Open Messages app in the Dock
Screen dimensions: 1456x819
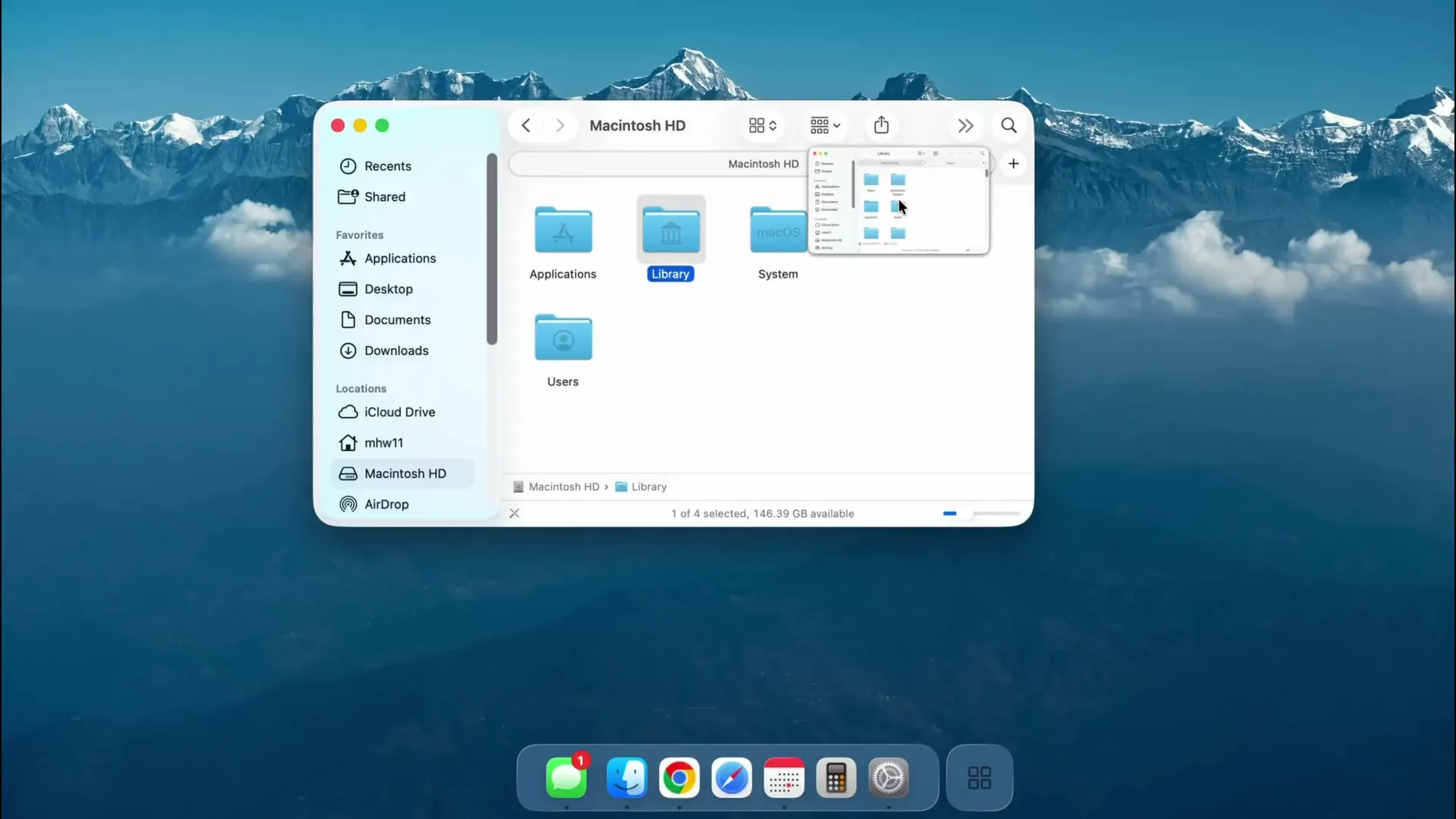566,777
